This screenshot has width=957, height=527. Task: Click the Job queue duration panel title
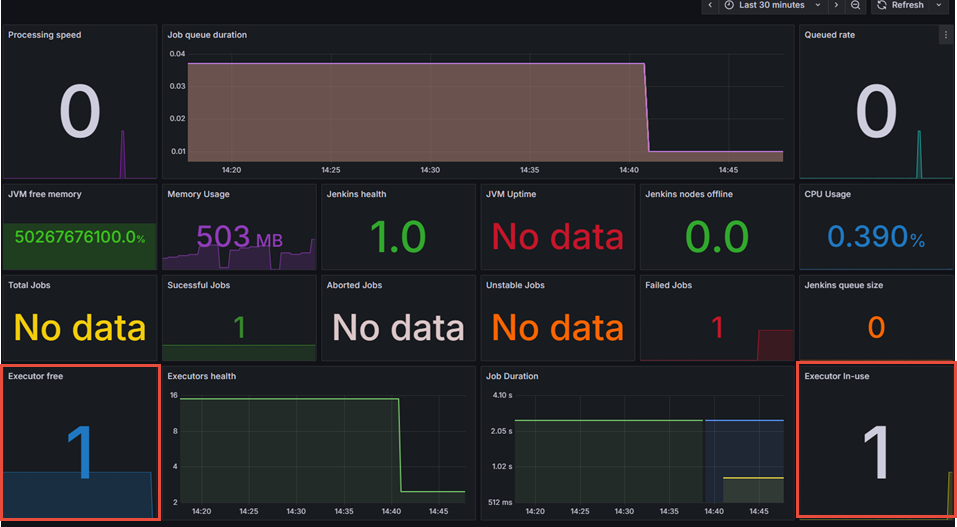[x=207, y=35]
